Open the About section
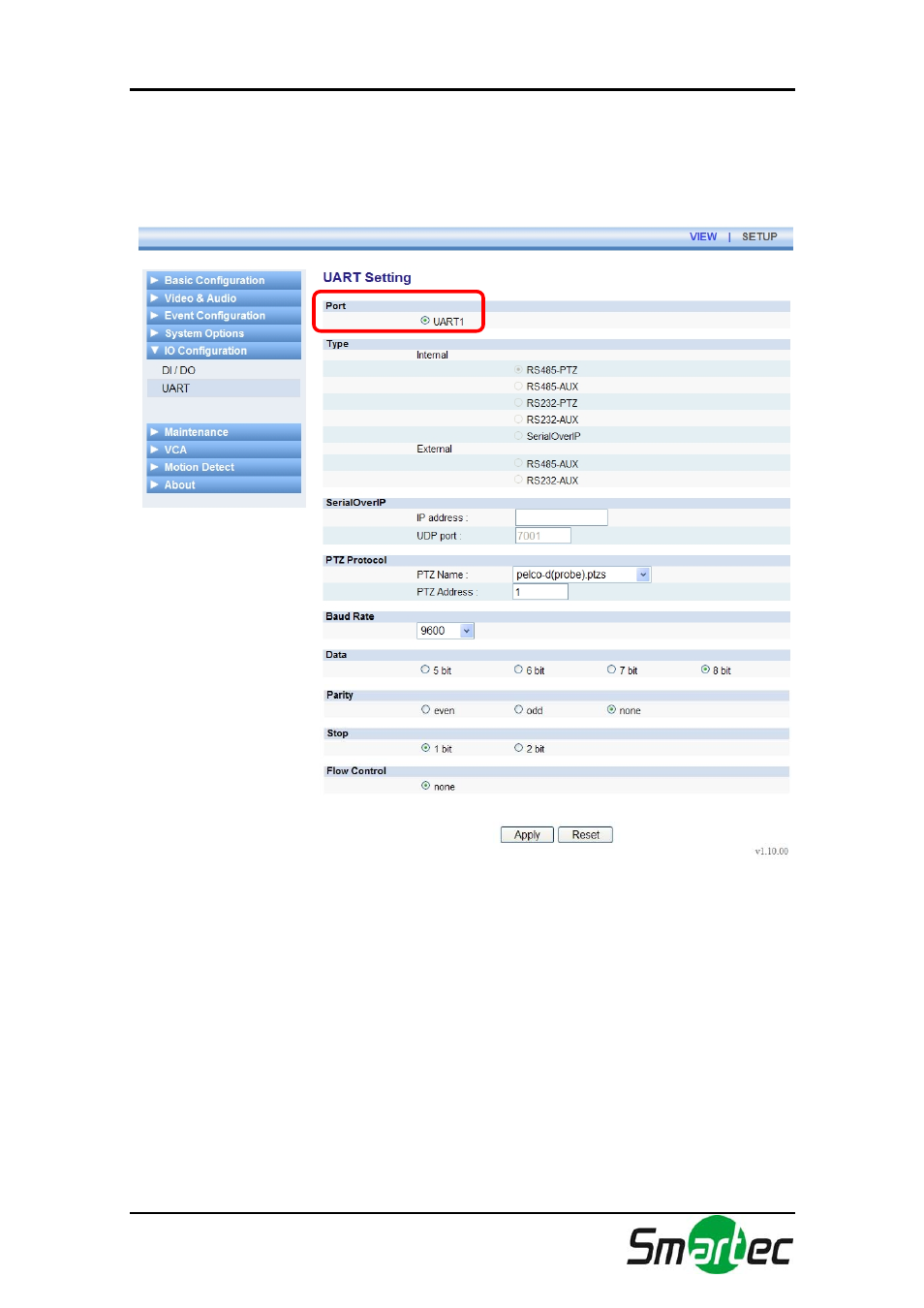 point(224,484)
